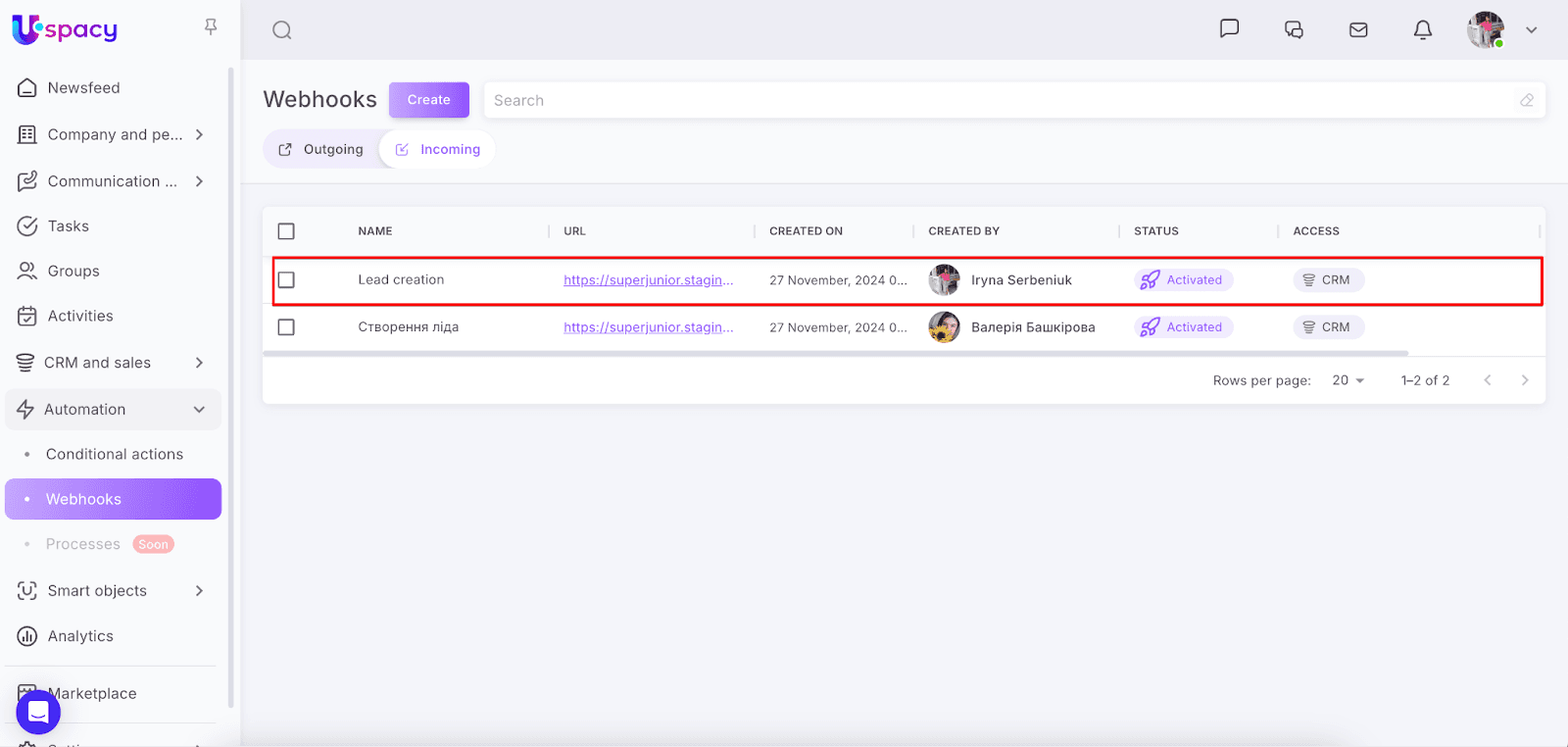1568x747 pixels.
Task: Select the Lead creation row checkbox
Action: pos(286,280)
